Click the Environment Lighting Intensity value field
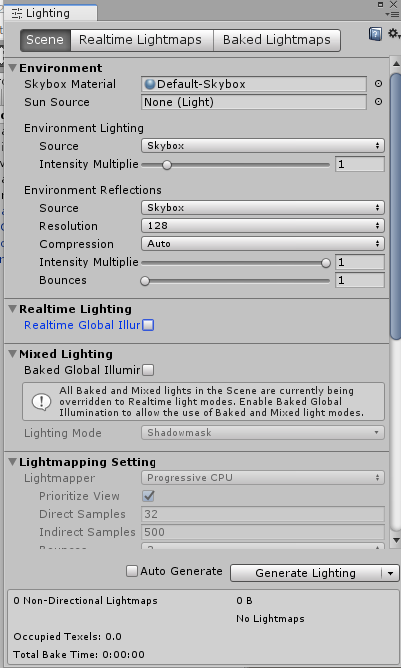Image resolution: width=401 pixels, height=668 pixels. pyautogui.click(x=360, y=164)
